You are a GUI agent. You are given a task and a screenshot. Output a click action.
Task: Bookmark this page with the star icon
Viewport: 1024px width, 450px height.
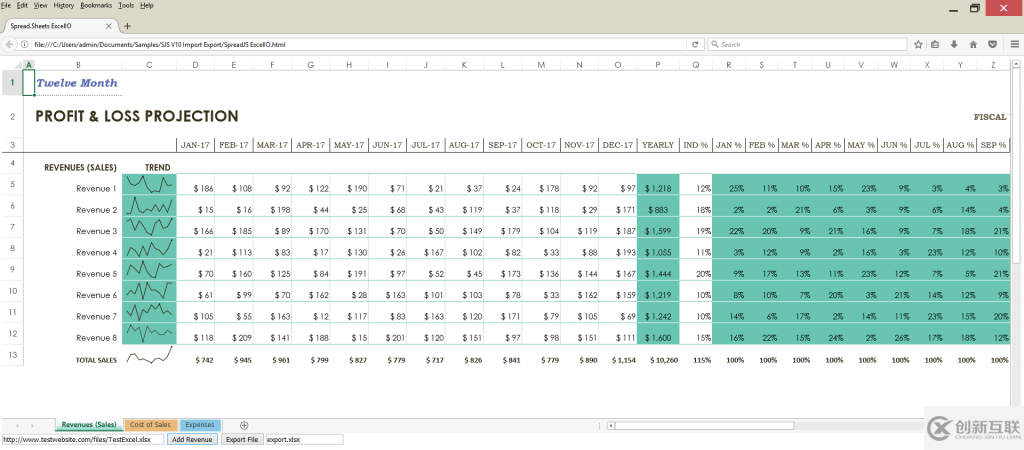(918, 44)
